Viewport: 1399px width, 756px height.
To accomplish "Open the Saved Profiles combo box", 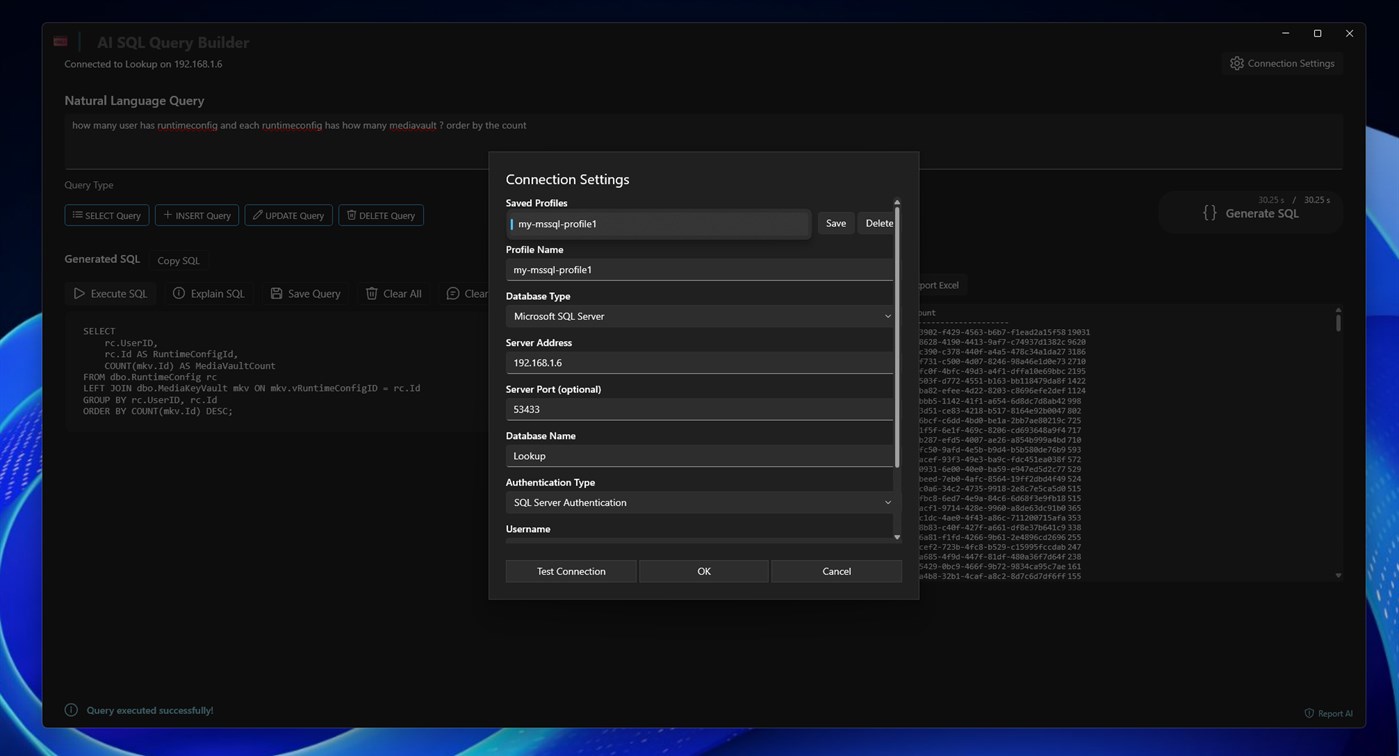I will (658, 224).
